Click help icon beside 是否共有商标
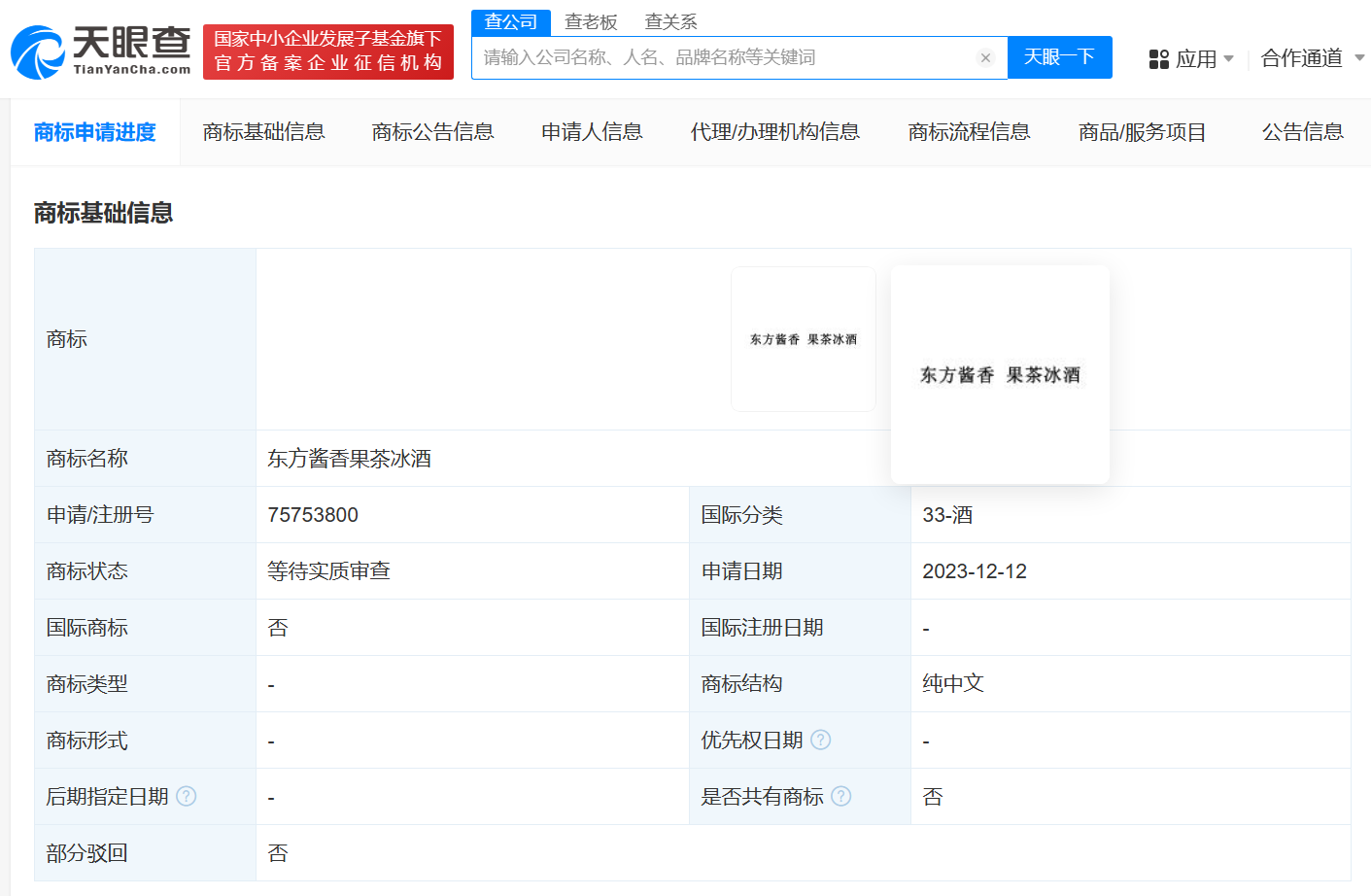Screen dimensions: 1371x896 [841, 797]
